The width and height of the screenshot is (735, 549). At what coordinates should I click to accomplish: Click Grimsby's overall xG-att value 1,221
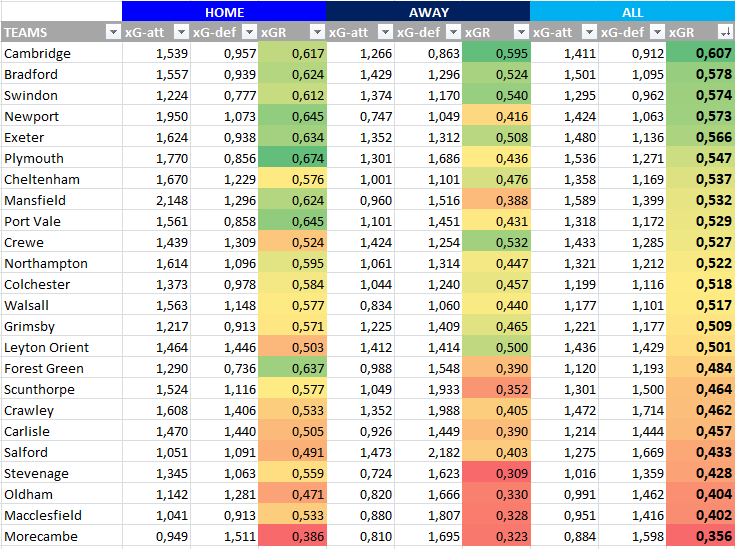(564, 326)
